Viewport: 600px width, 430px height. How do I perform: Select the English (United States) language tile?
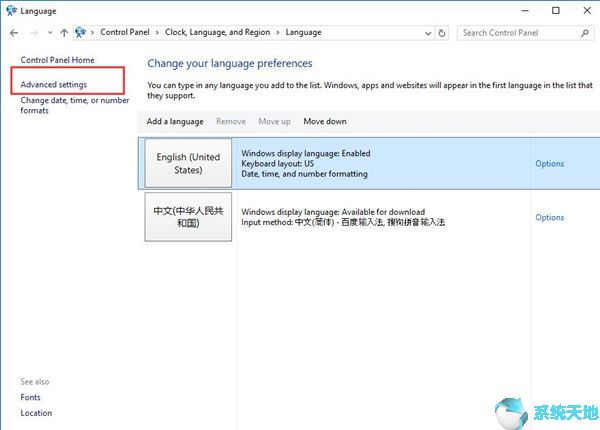point(188,163)
